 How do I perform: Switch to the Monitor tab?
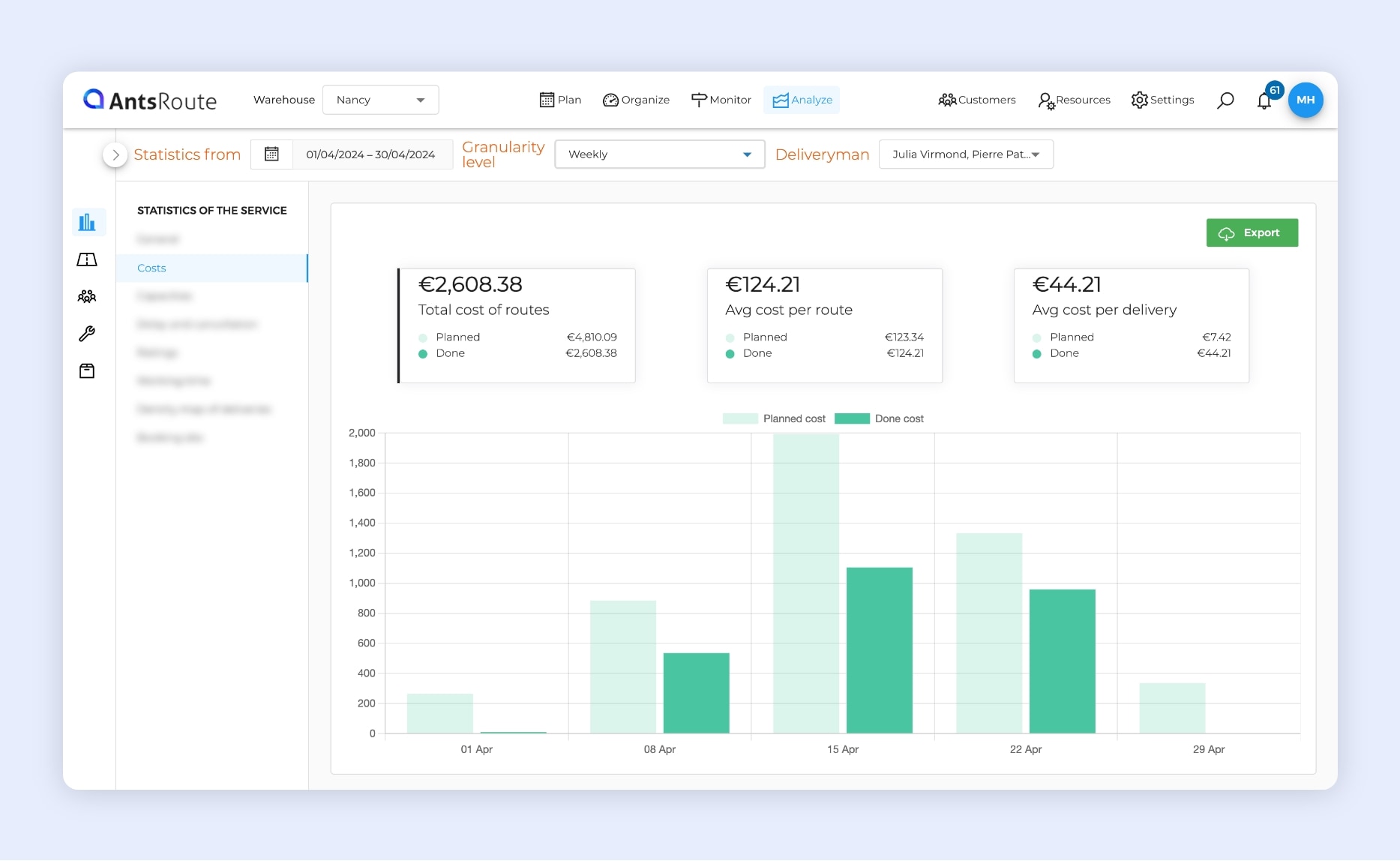(x=721, y=100)
